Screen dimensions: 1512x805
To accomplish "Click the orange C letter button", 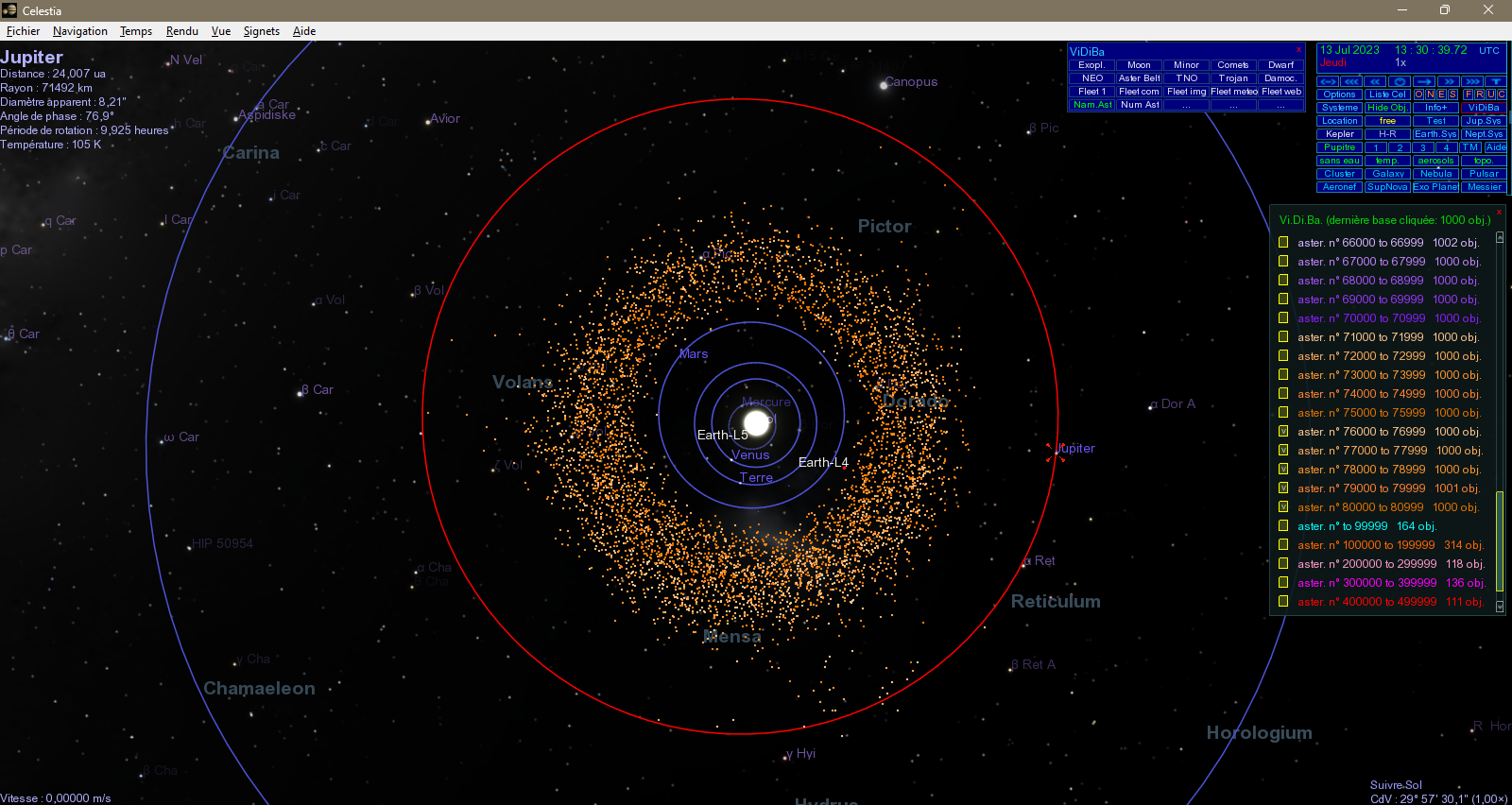I will (1502, 94).
